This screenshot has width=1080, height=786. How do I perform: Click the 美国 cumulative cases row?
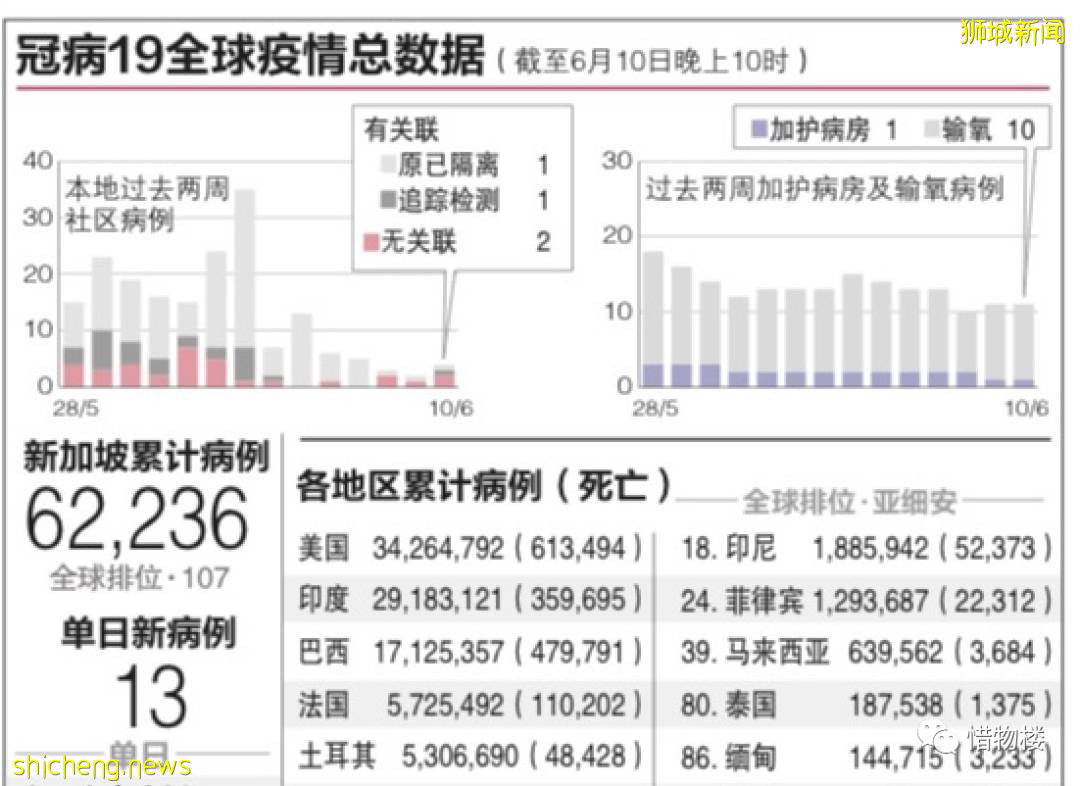click(x=470, y=548)
